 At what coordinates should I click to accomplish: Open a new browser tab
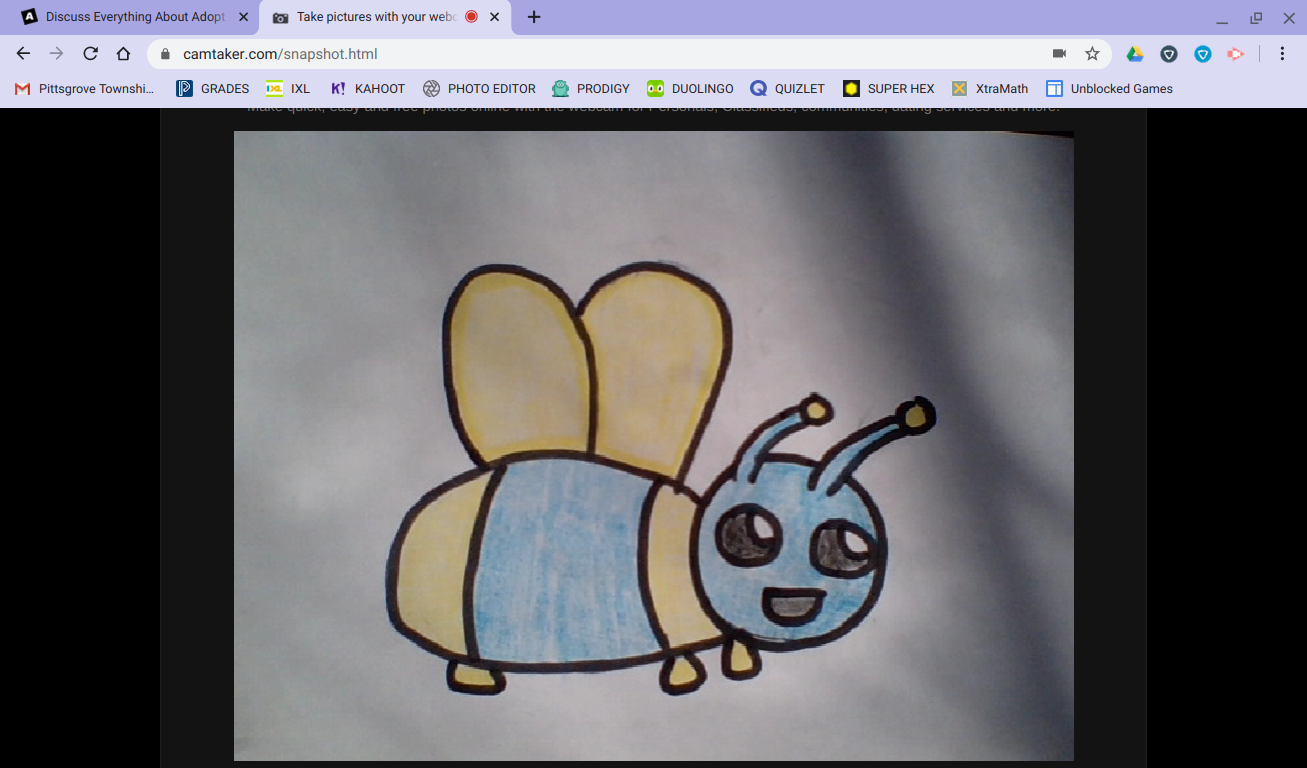(534, 17)
